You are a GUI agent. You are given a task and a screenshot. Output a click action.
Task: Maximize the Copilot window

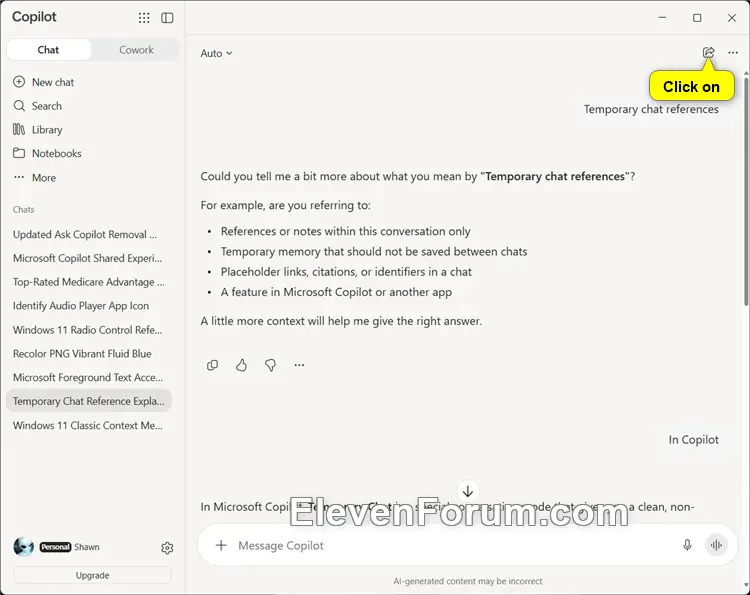[x=697, y=18]
